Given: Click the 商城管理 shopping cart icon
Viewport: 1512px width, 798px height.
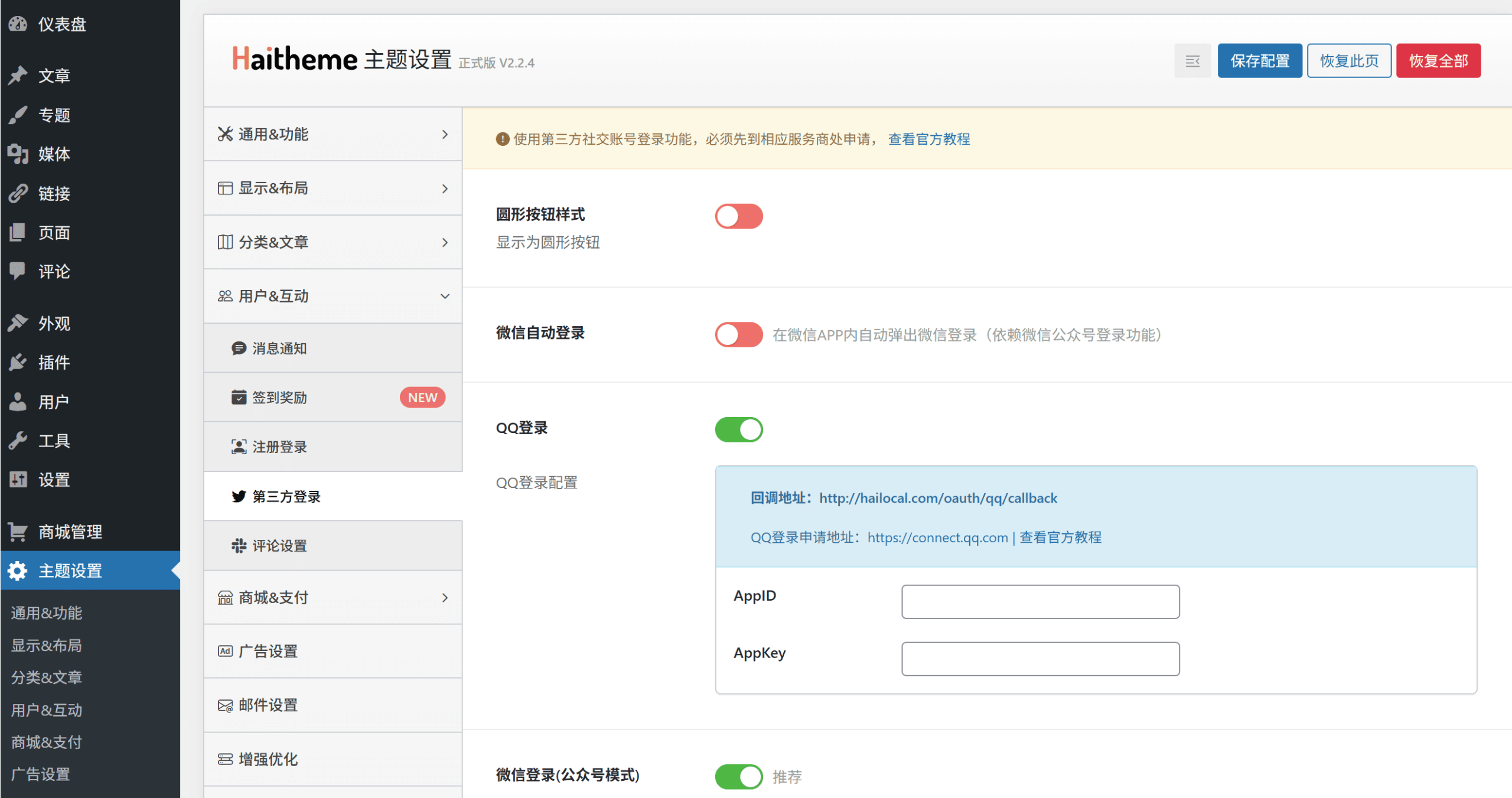Looking at the screenshot, I should tap(18, 532).
